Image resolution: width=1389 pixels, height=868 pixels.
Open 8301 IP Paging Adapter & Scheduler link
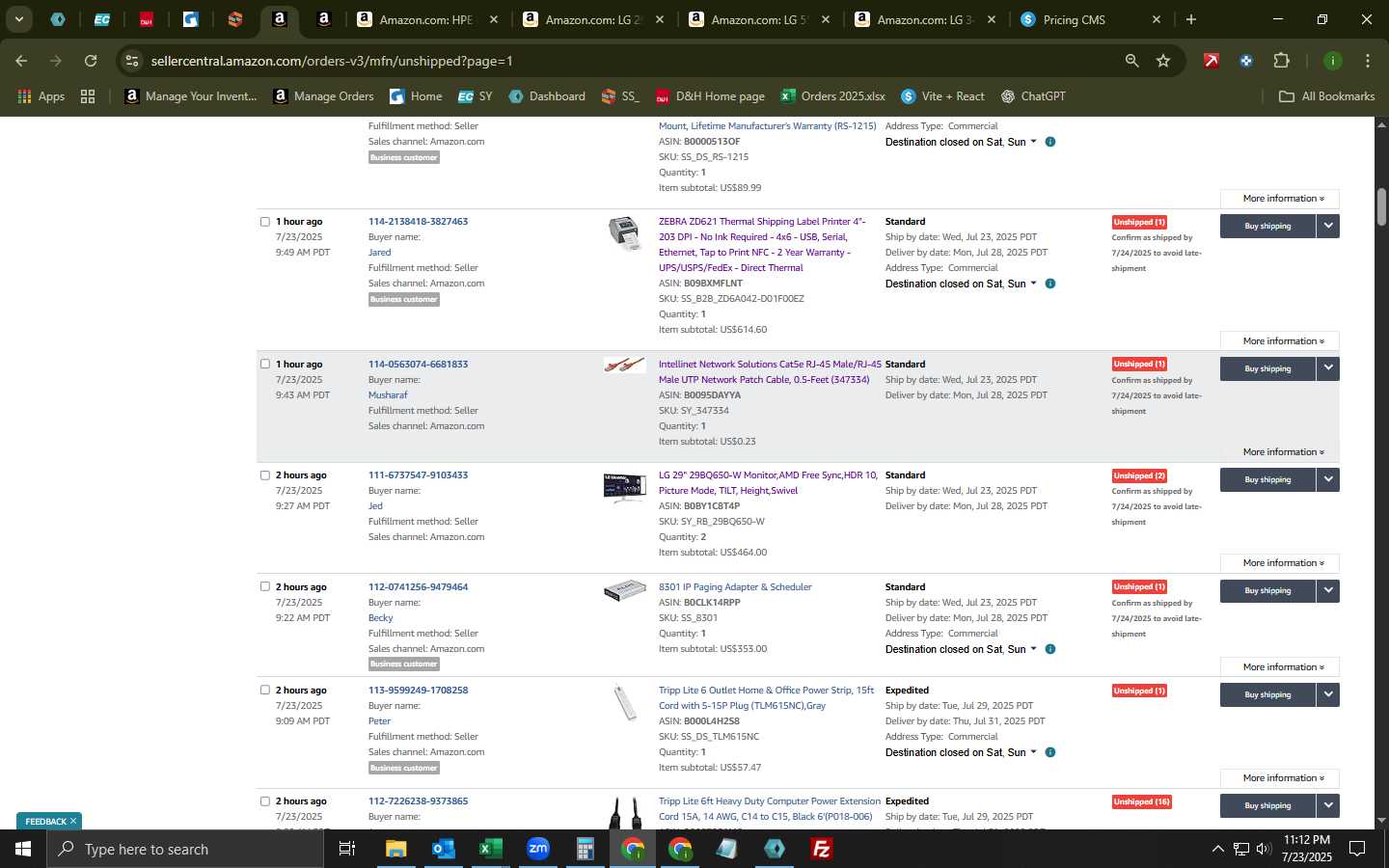[735, 586]
